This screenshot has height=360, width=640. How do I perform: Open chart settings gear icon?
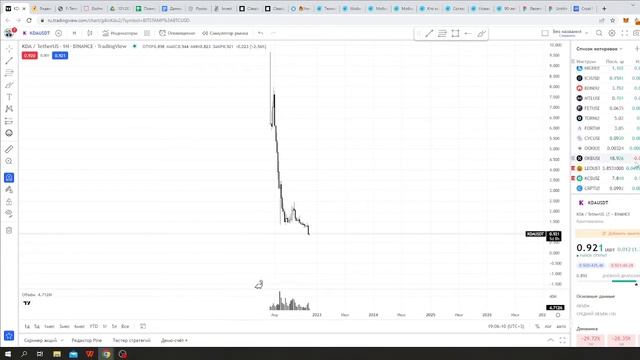[x=612, y=33]
